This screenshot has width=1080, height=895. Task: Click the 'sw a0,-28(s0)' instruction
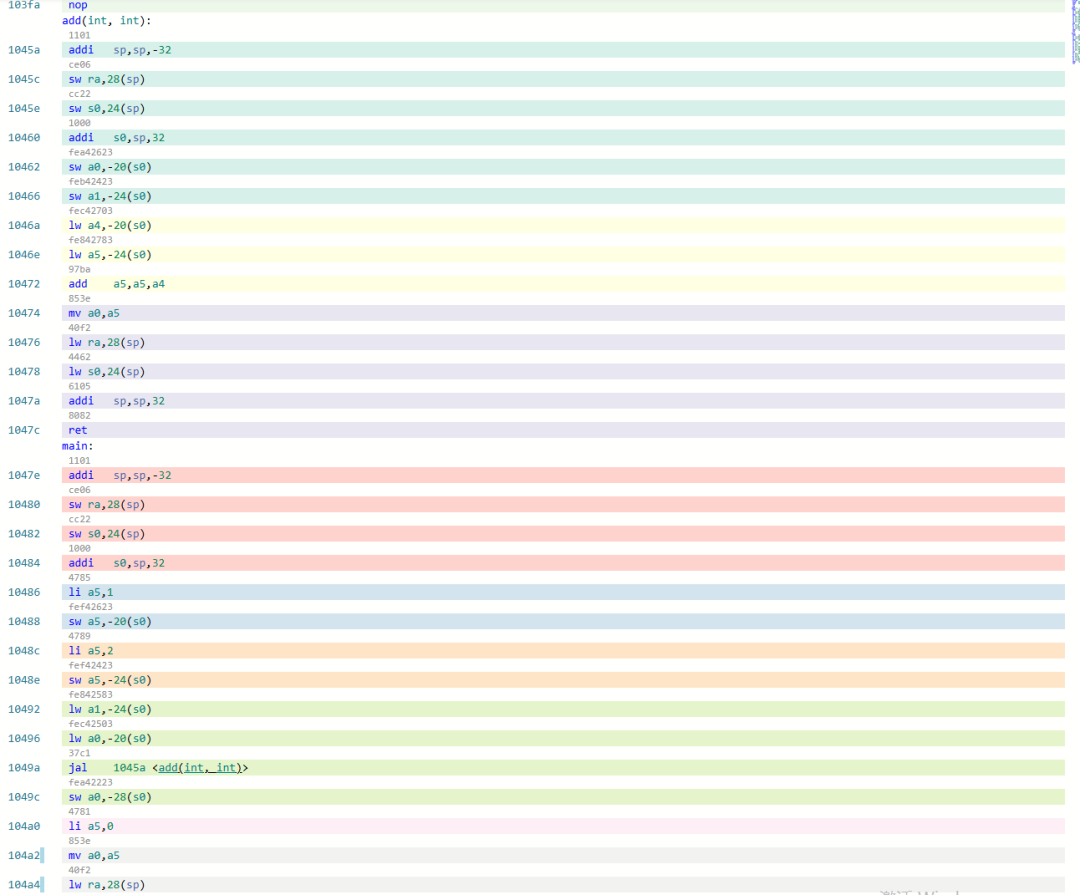pyautogui.click(x=110, y=797)
